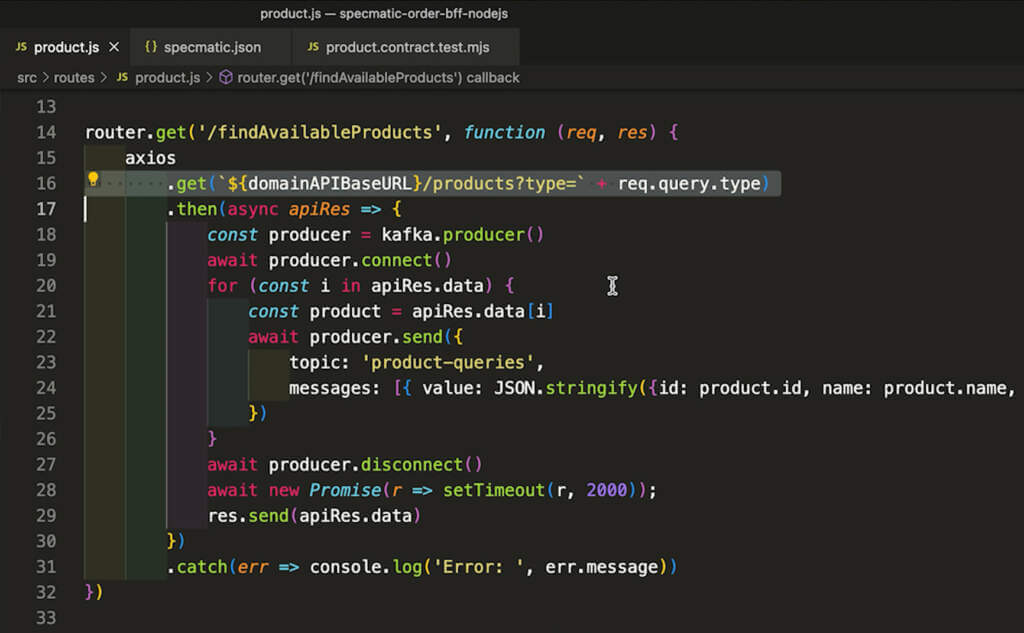Open the src breadcrumb folder
This screenshot has width=1024, height=633.
(27, 77)
